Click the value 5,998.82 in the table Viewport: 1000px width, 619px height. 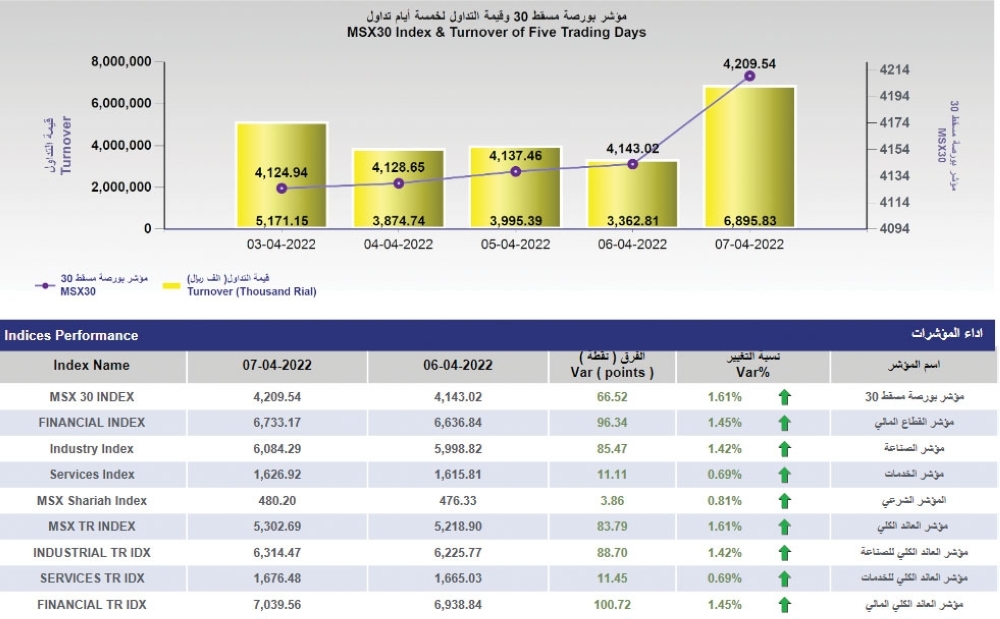458,449
